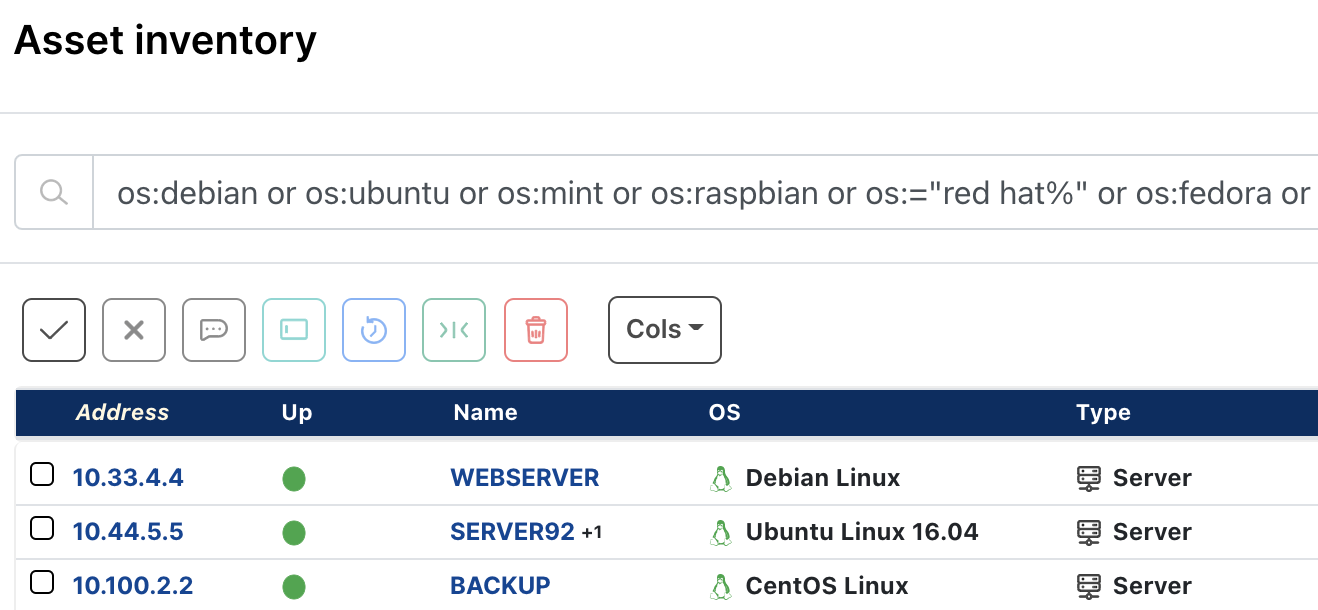Viewport: 1318px width, 610px height.
Task: Open the Cols dropdown
Action: tap(664, 329)
